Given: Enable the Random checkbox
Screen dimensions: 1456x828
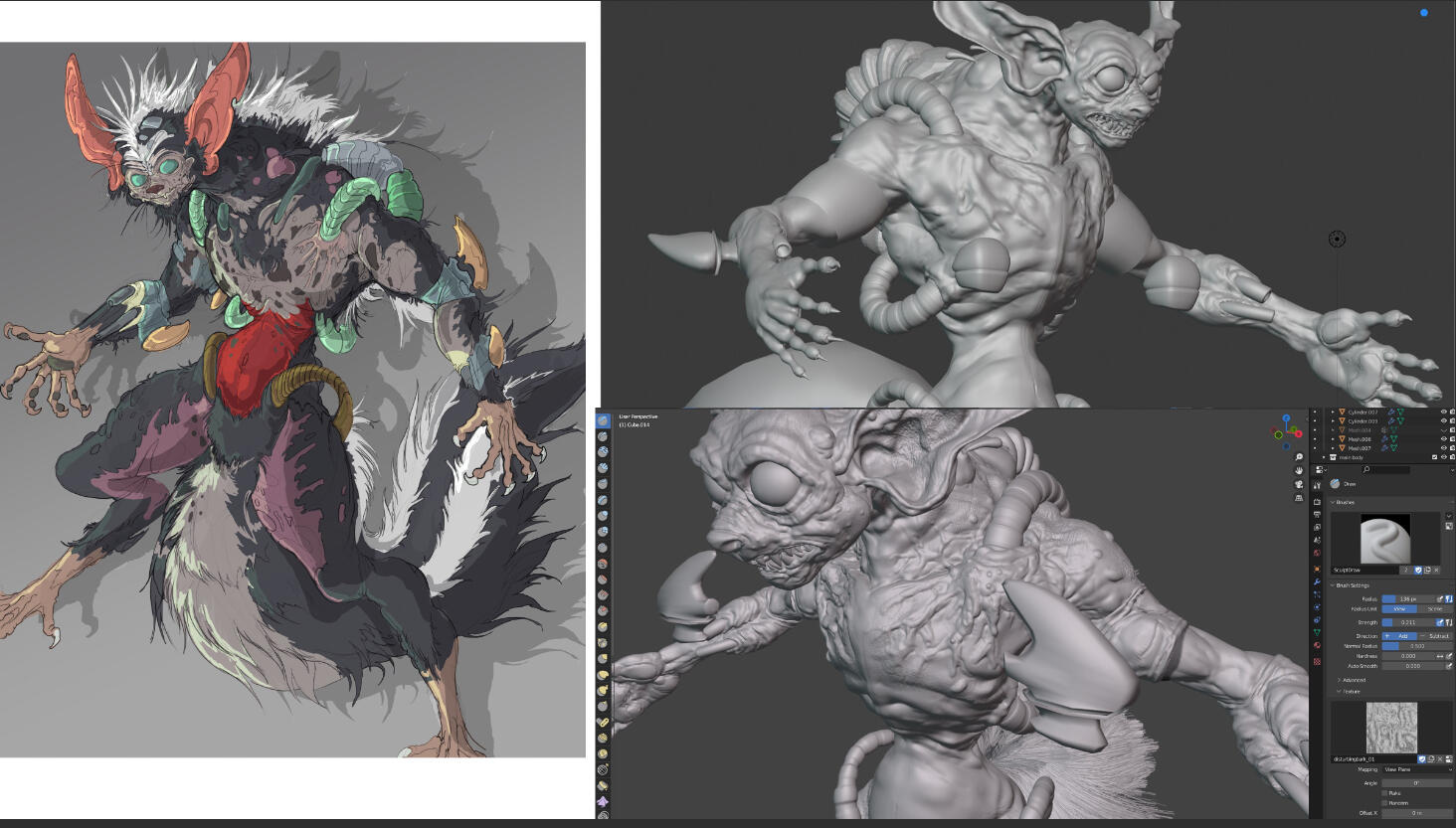Looking at the screenshot, I should click(x=1384, y=803).
